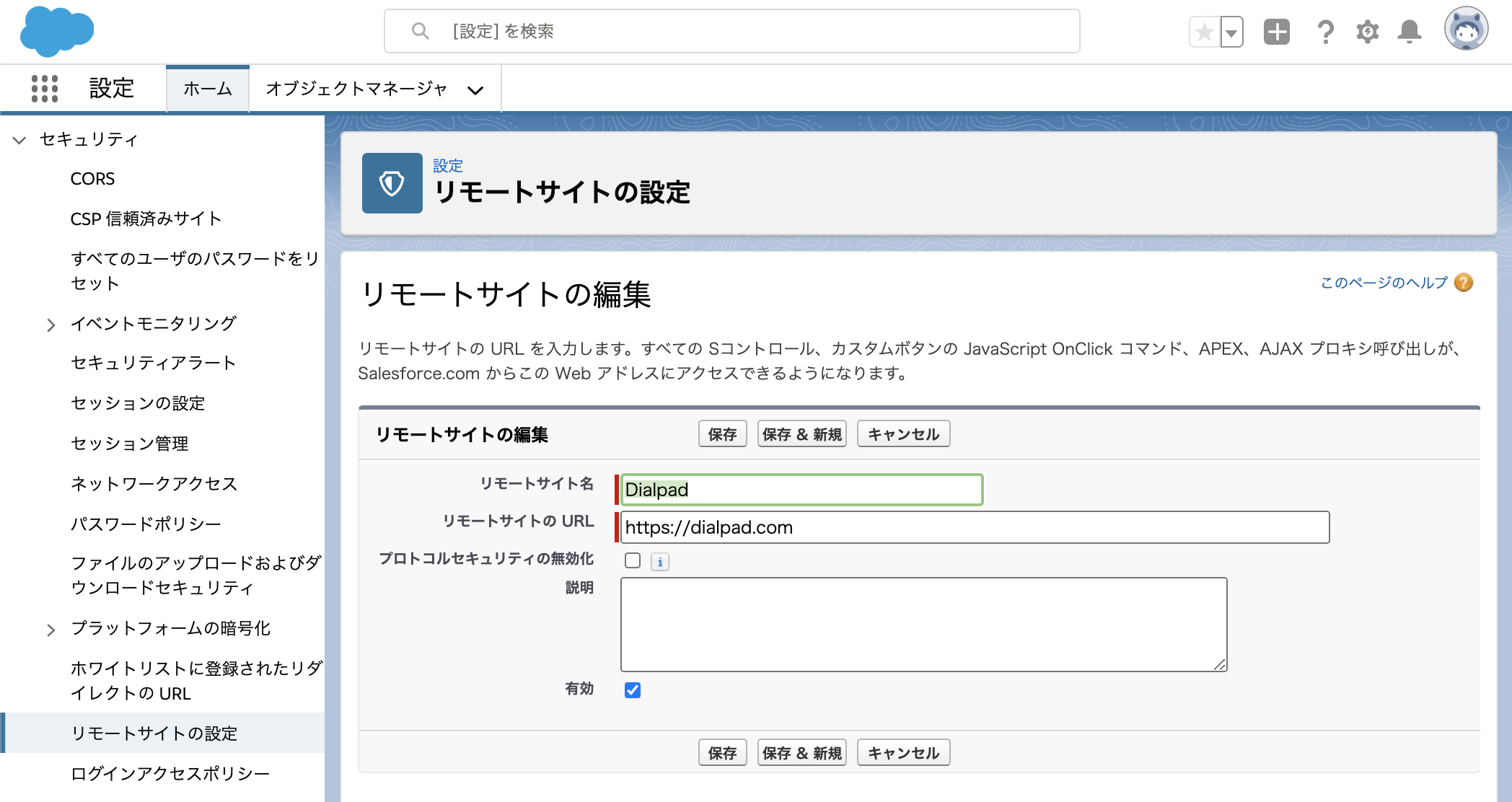The height and width of the screenshot is (802, 1512).
Task: Click the top 保存 & 新規 button
Action: [801, 434]
